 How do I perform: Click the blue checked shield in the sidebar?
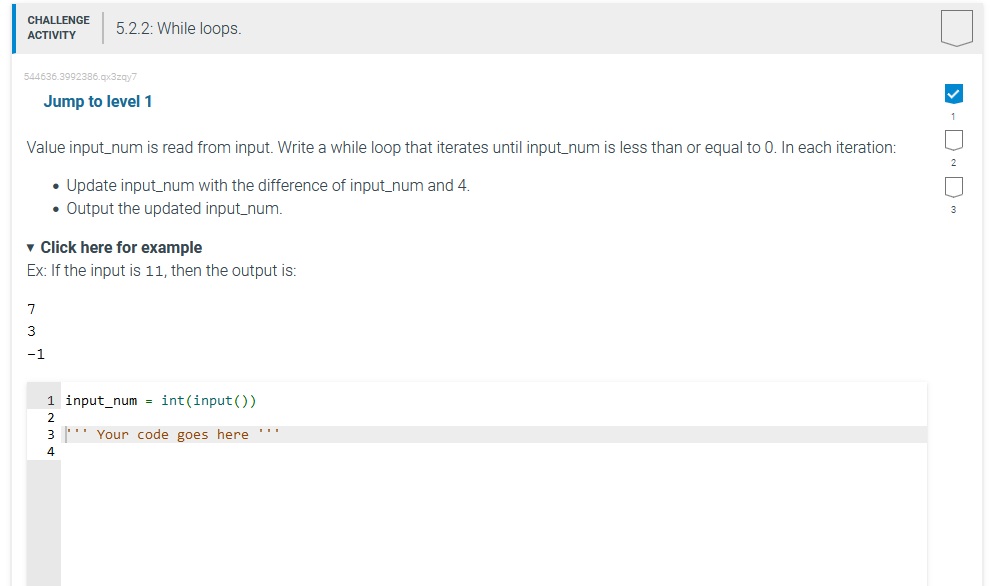953,92
